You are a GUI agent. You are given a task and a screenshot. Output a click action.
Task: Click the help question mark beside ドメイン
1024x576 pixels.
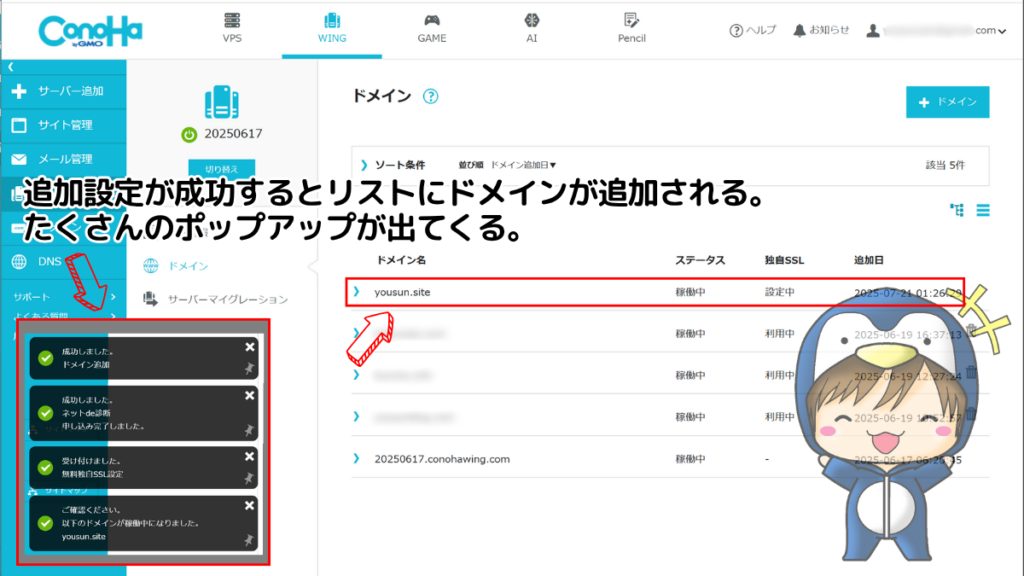[x=430, y=97]
